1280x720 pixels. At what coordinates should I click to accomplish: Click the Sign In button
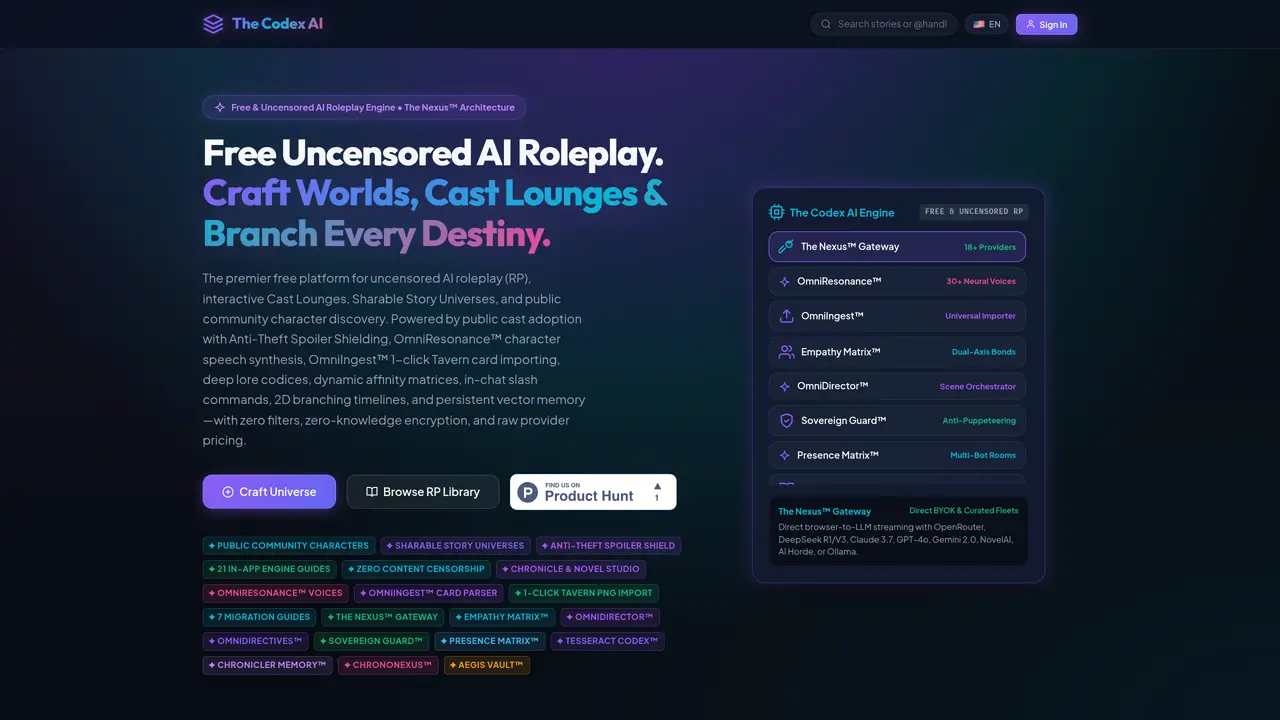[x=1046, y=24]
